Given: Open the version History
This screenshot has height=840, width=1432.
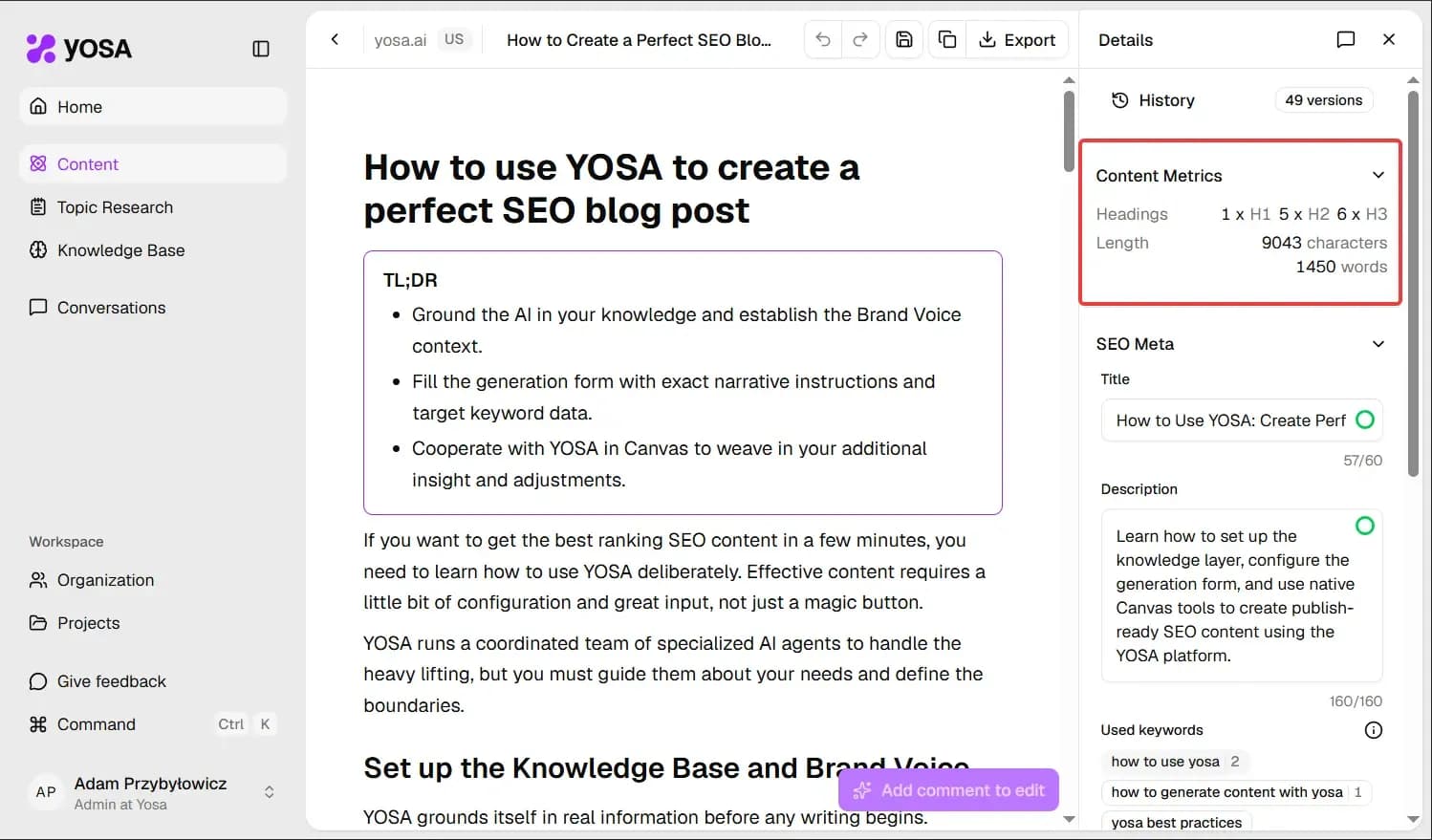Looking at the screenshot, I should 1154,100.
